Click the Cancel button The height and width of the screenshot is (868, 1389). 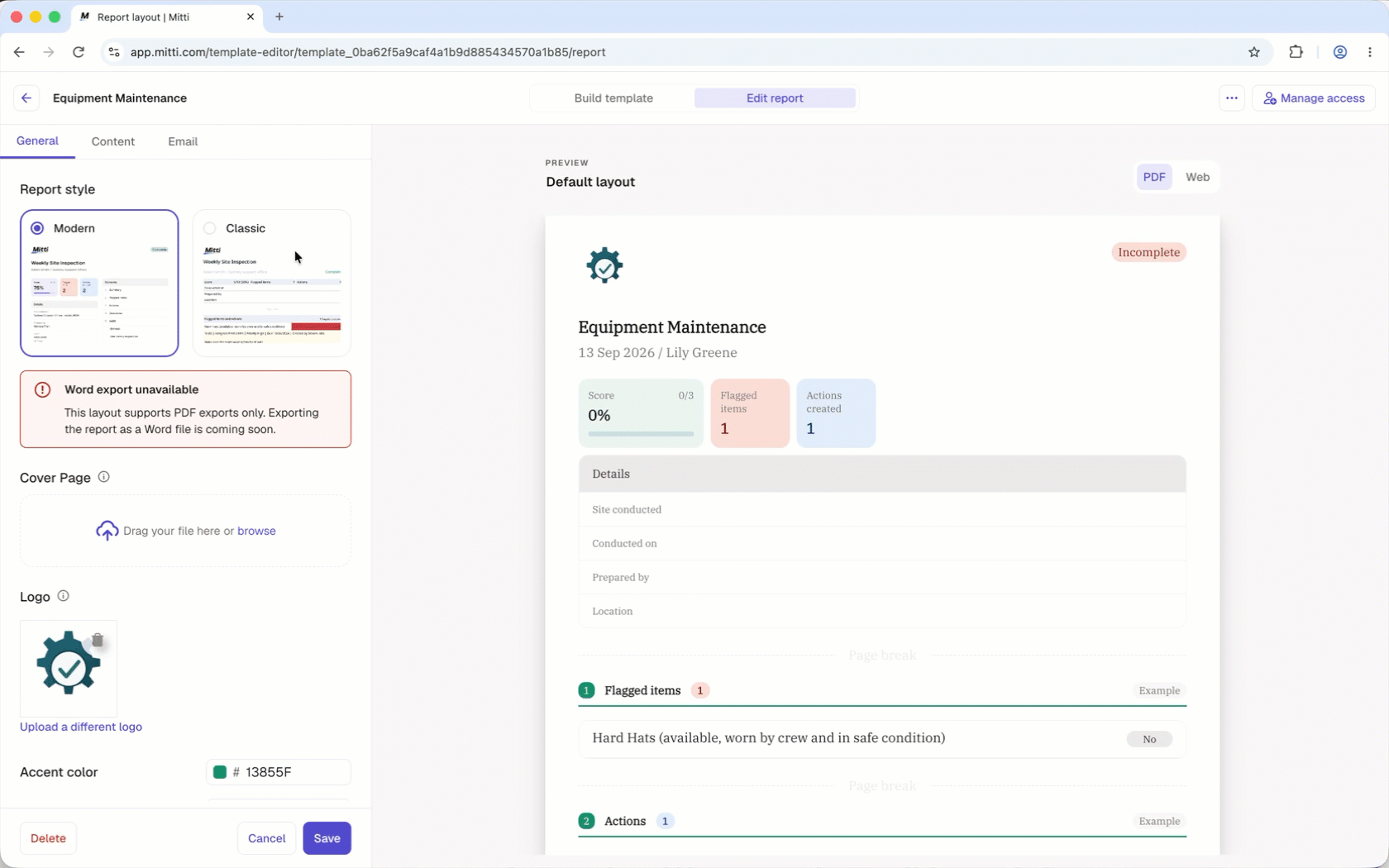point(266,838)
